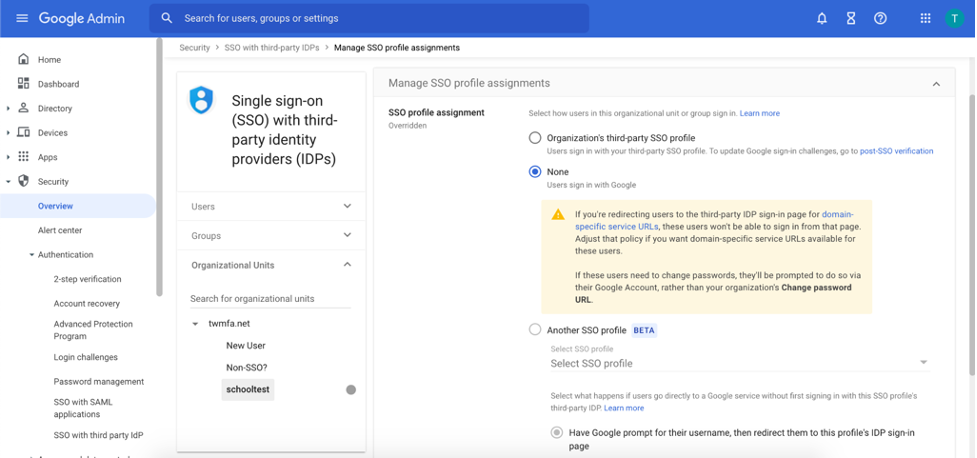This screenshot has width=977, height=458.
Task: Go to SSO with third-party IDPs breadcrumb
Action: click(x=272, y=47)
